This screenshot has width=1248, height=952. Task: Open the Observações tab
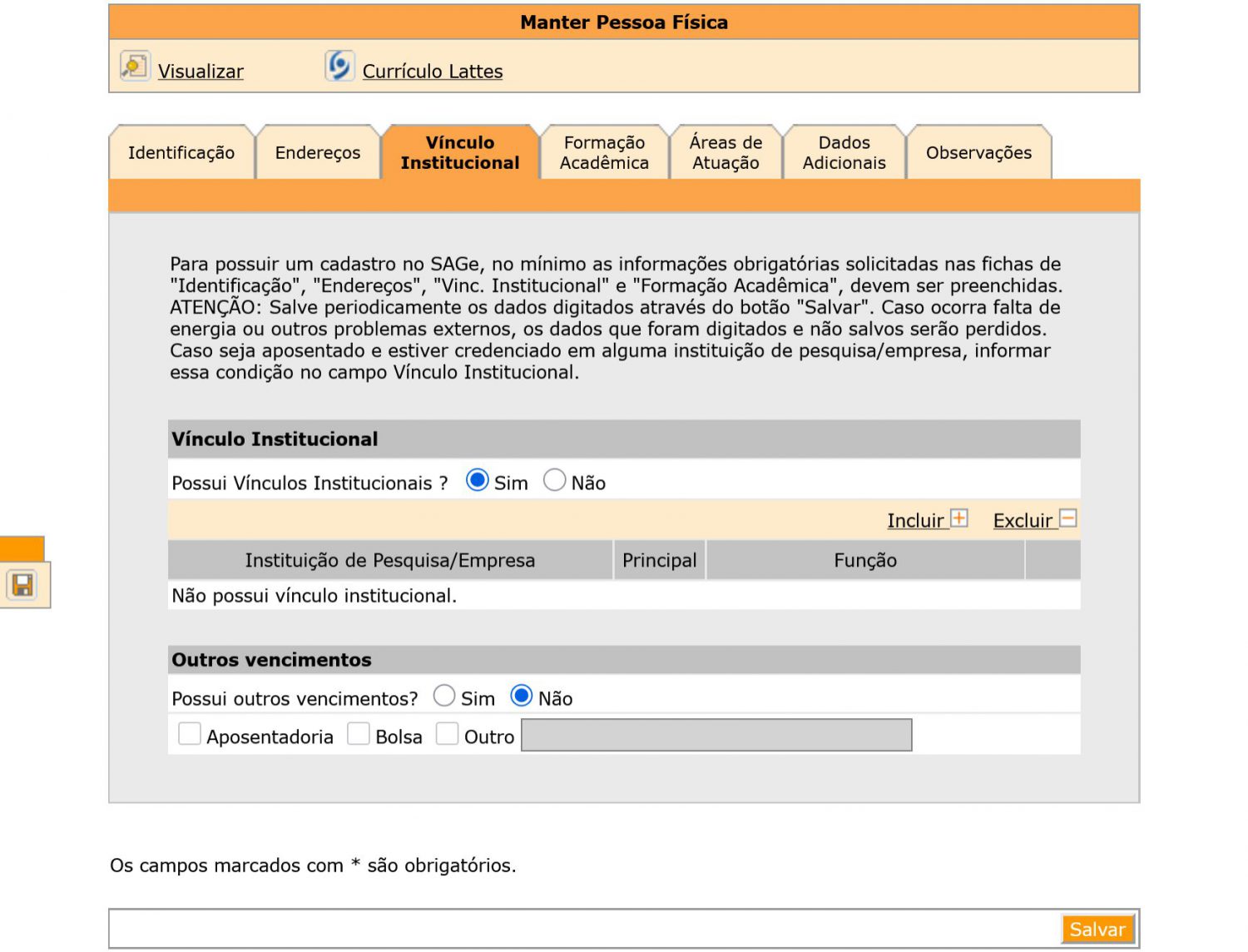click(978, 153)
